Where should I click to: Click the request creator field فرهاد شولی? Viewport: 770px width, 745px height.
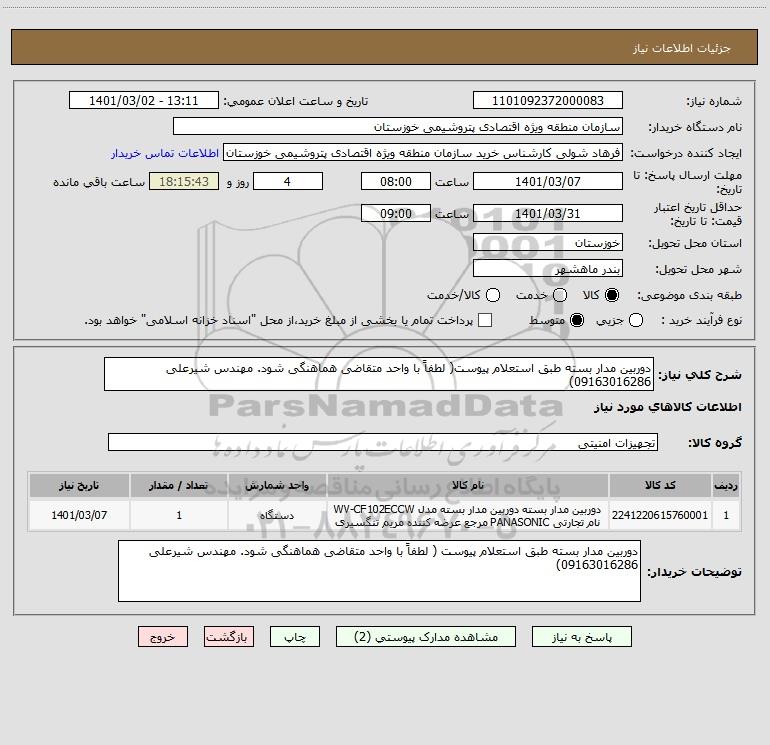tap(423, 153)
